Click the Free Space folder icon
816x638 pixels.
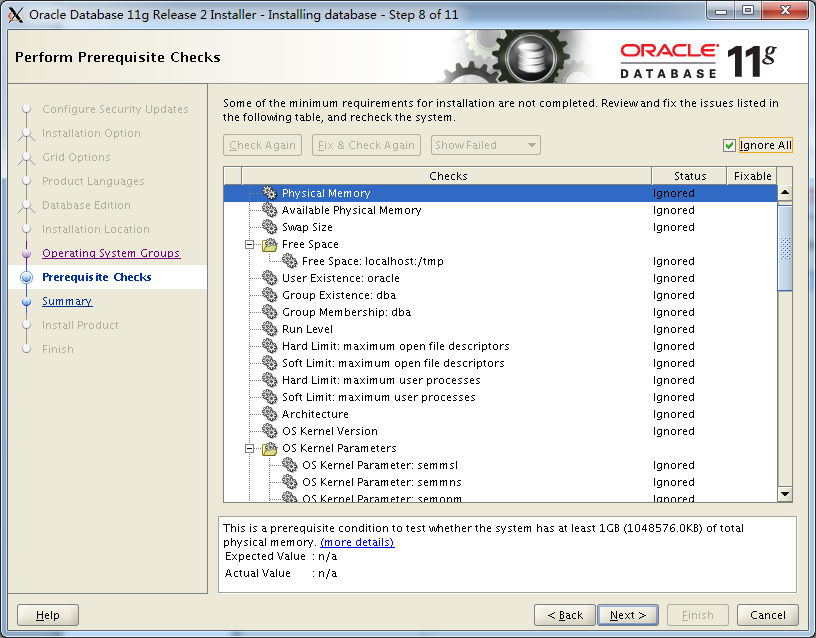[x=270, y=244]
